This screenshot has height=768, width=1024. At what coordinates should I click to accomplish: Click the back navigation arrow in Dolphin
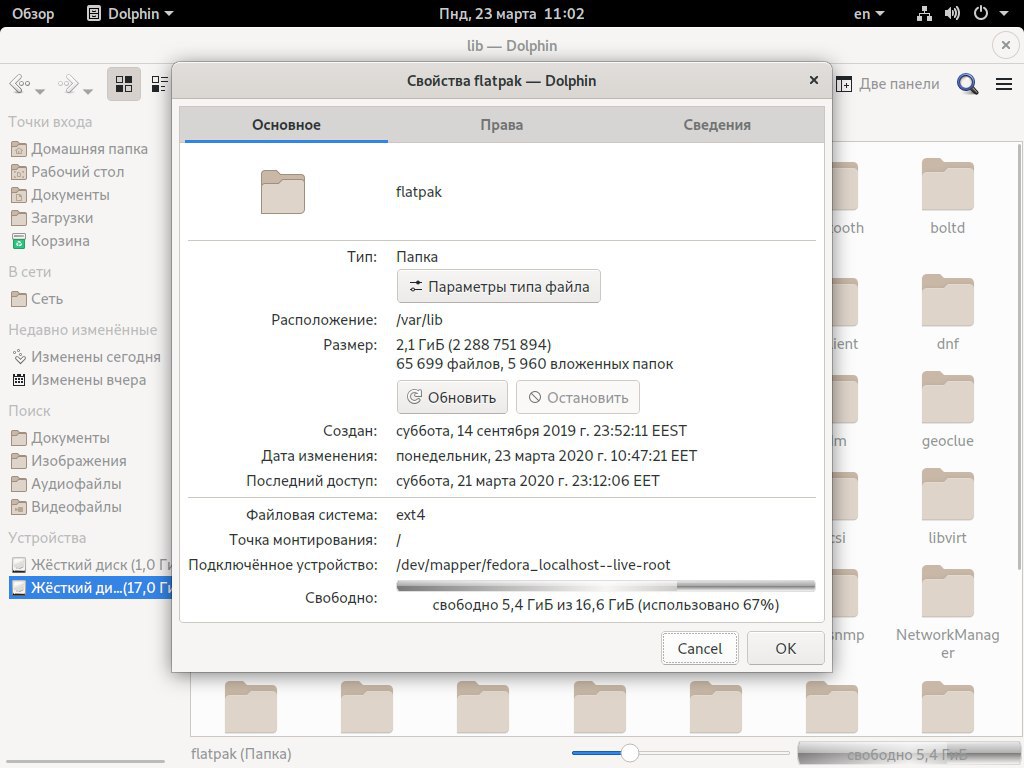point(20,84)
